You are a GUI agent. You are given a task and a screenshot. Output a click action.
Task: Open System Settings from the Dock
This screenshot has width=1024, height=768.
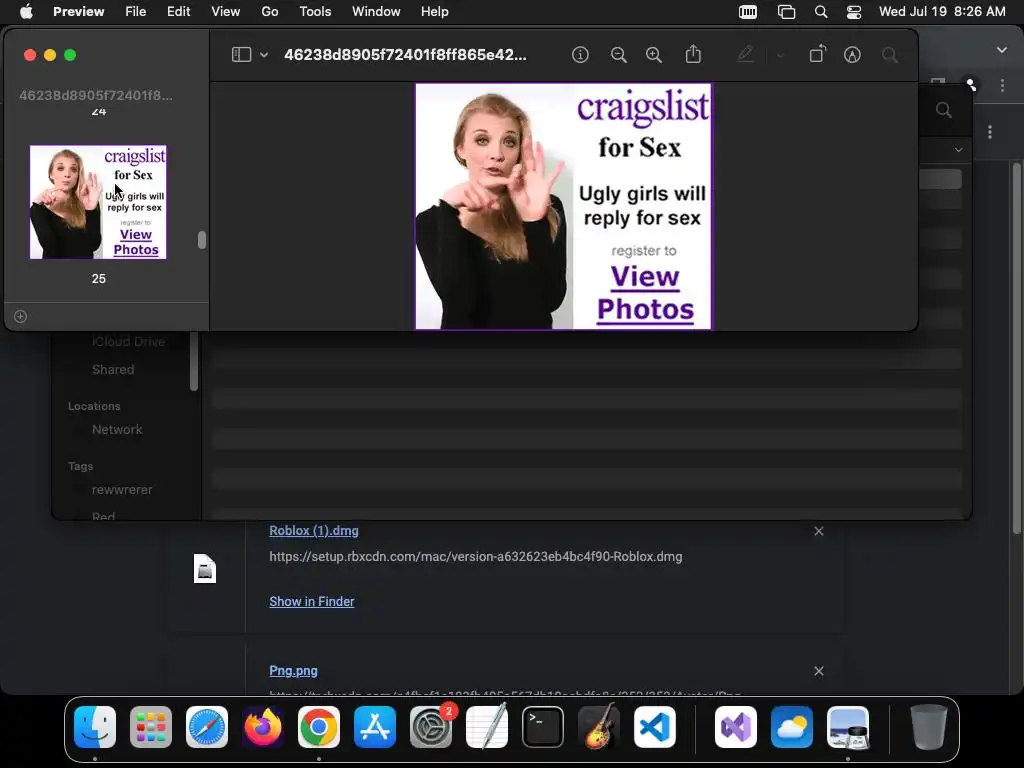pyautogui.click(x=431, y=727)
